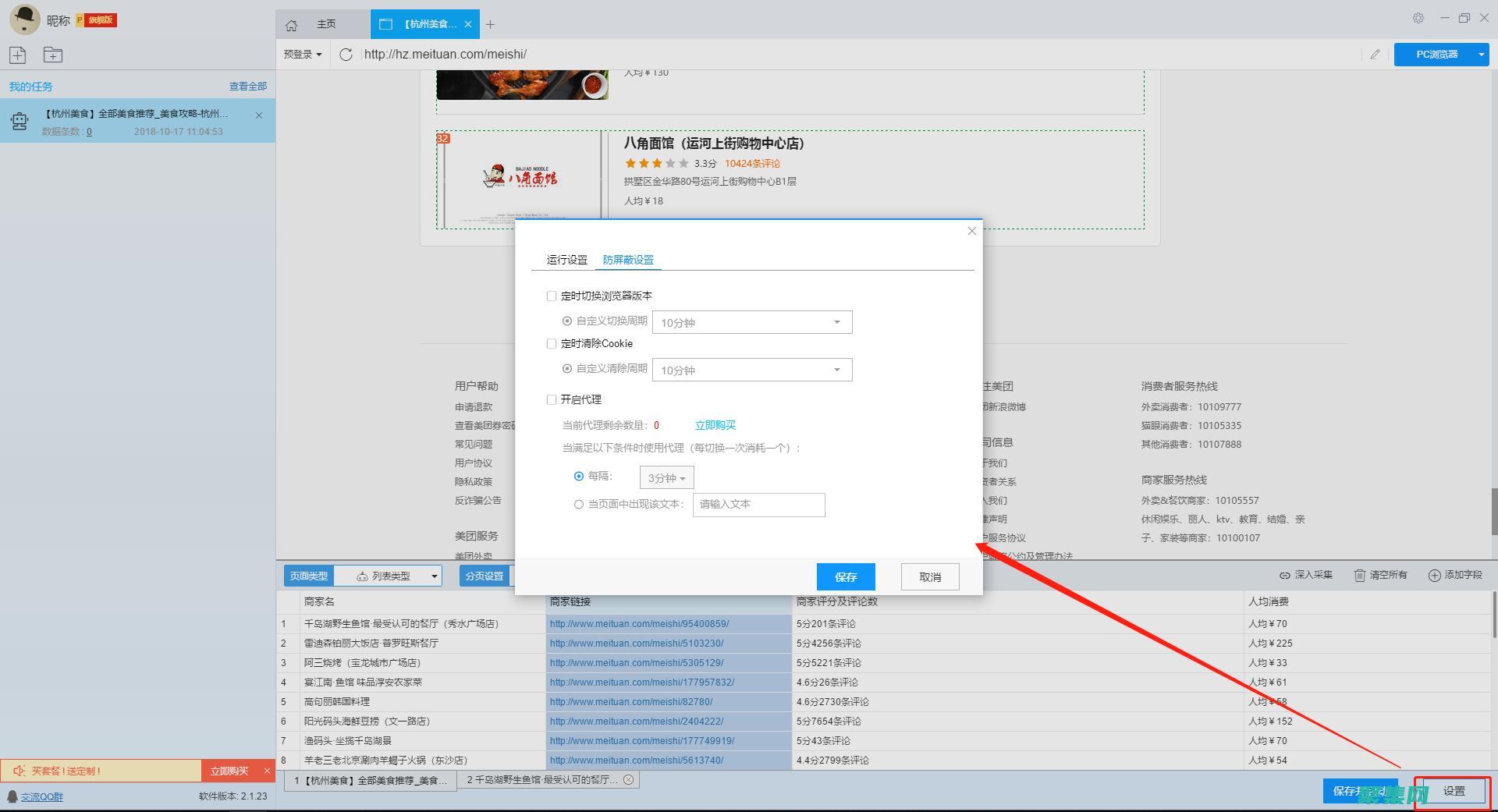The image size is (1498, 812).
Task: Create a new group with the folder-plus icon
Action: (x=52, y=55)
